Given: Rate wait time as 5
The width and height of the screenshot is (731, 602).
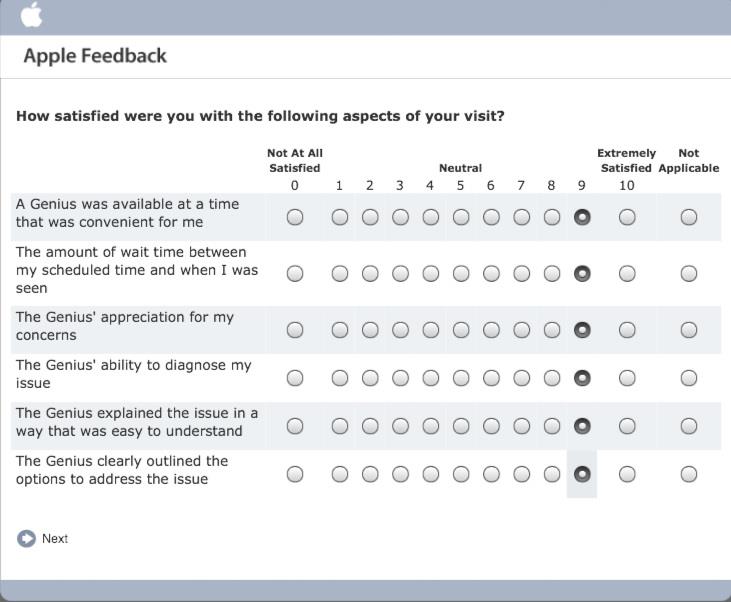Looking at the screenshot, I should click(461, 273).
